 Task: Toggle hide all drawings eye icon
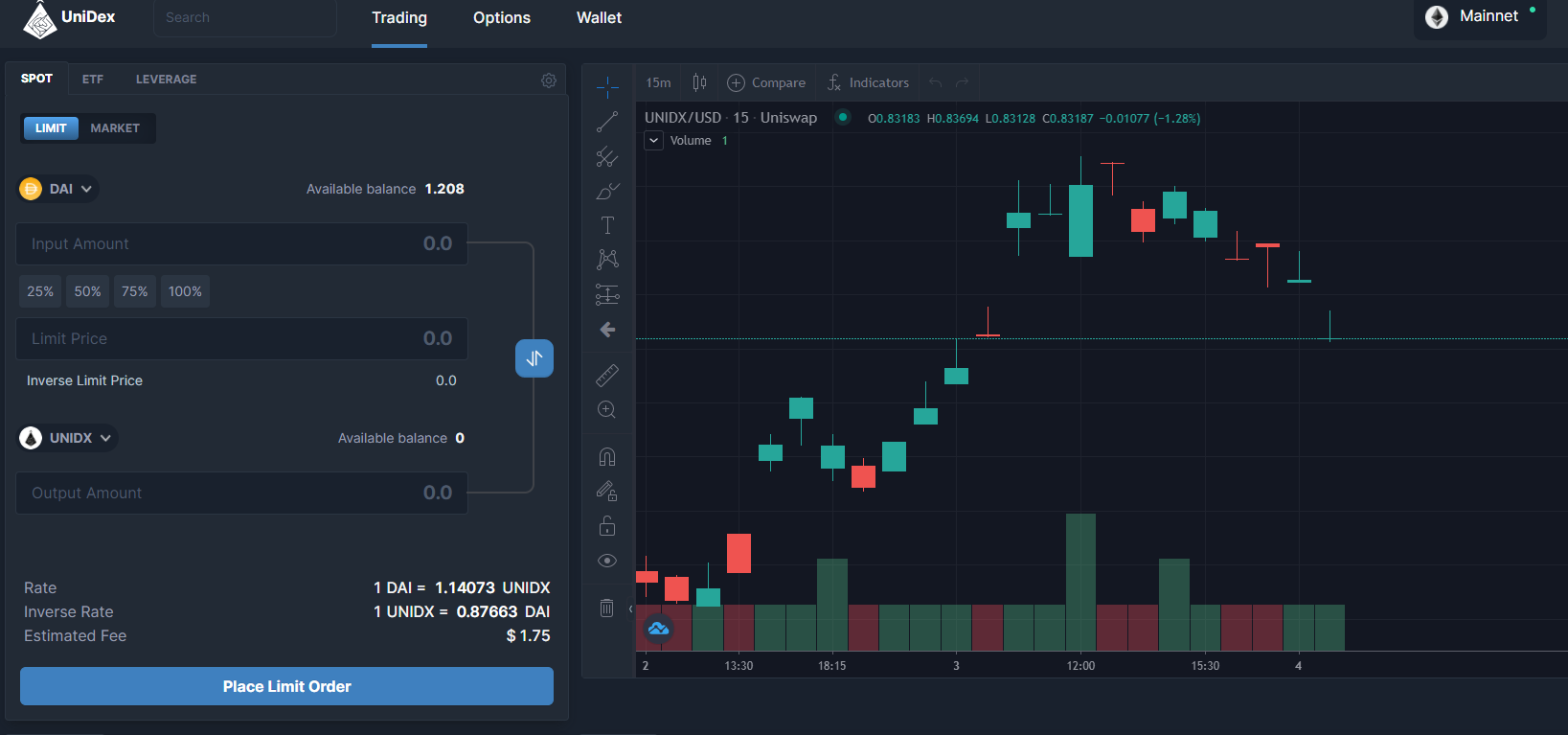coord(607,561)
